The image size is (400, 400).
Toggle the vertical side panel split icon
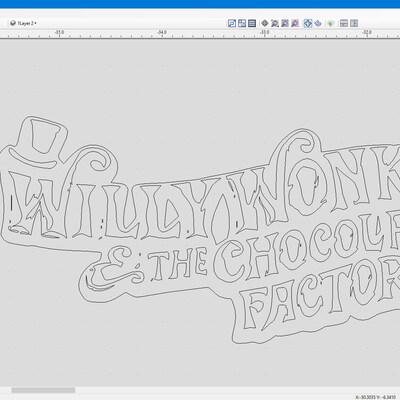354,23
